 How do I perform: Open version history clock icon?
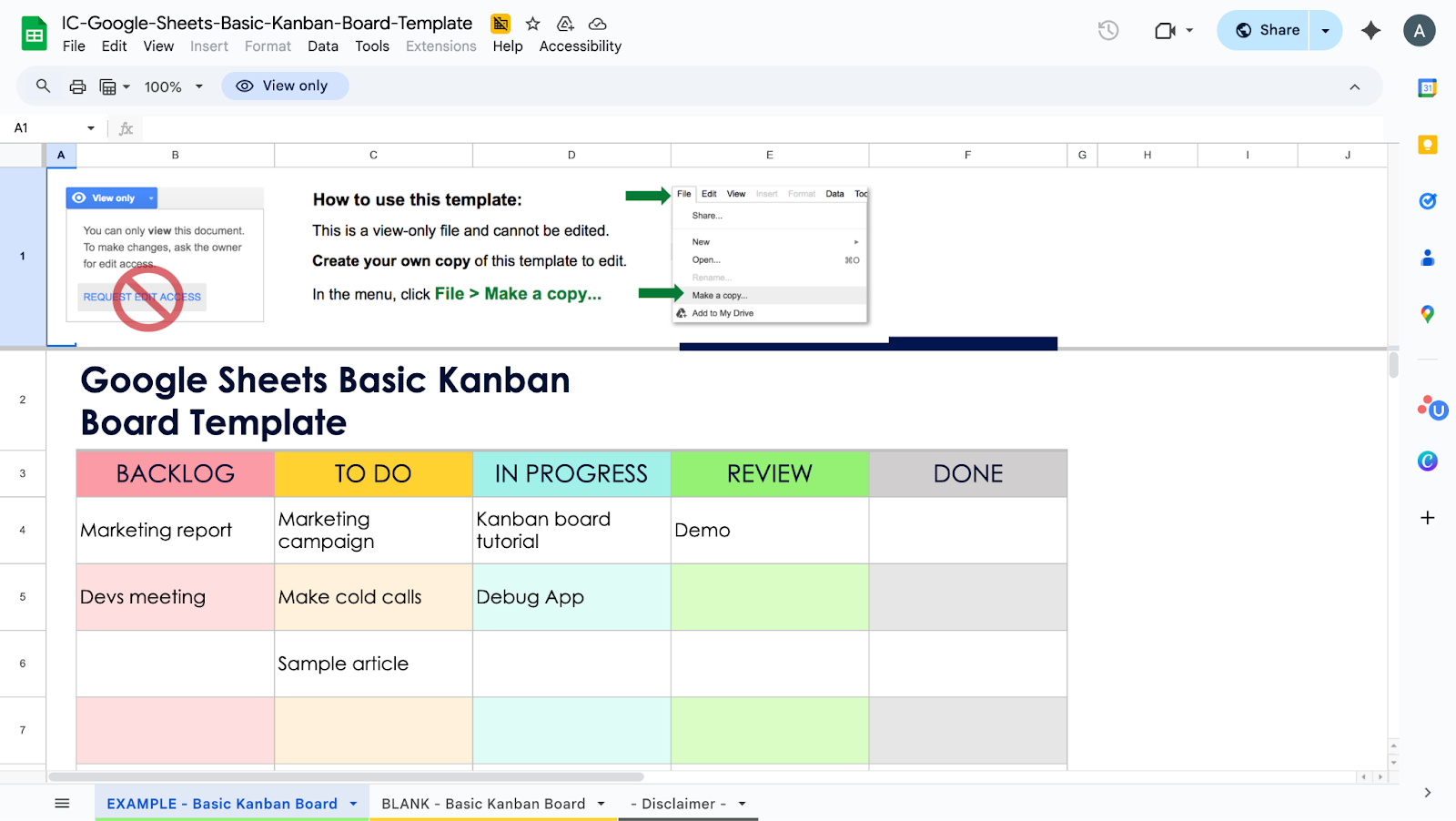point(1108,30)
